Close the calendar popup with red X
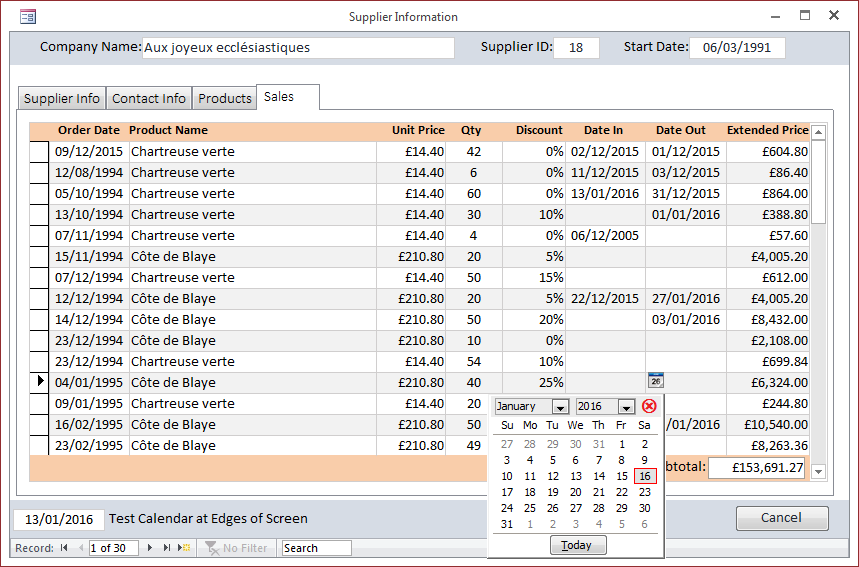The image size is (859, 567). [649, 406]
